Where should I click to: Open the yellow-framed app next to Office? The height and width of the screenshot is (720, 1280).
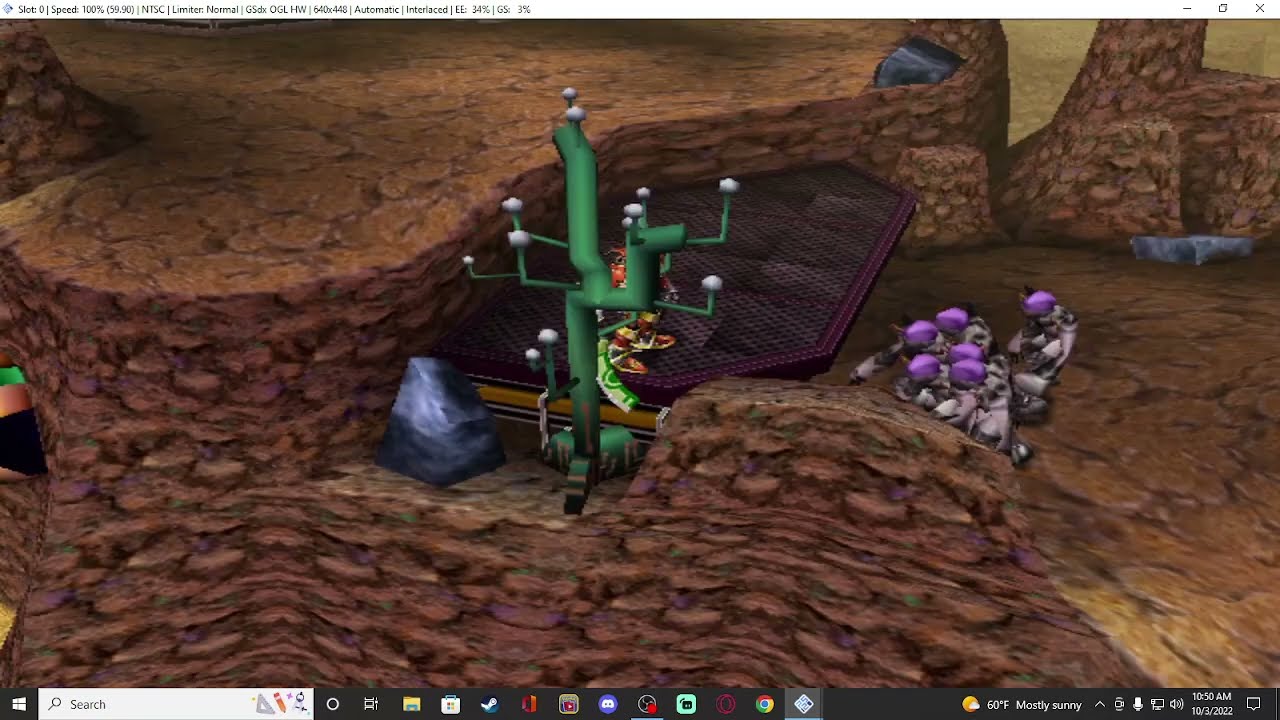[x=568, y=704]
